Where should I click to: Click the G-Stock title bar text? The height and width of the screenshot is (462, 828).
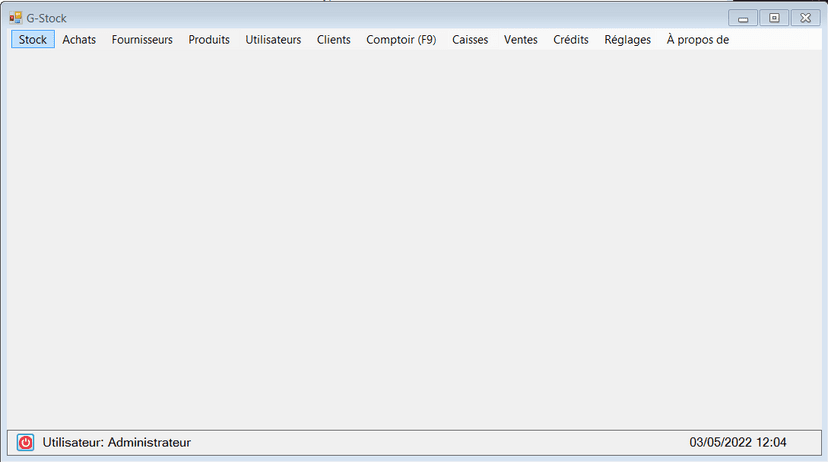tap(47, 18)
